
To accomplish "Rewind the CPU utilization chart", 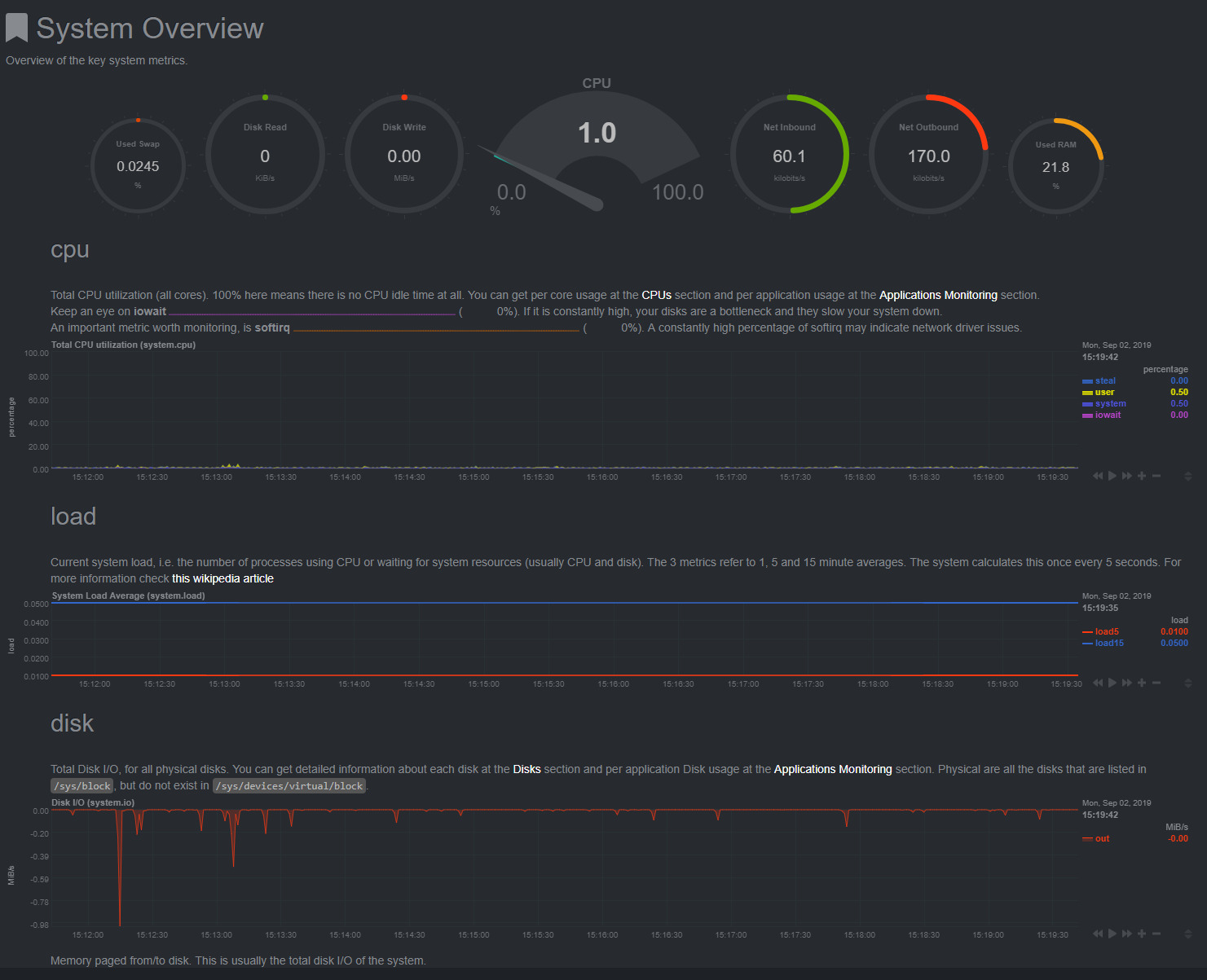I will pos(1098,476).
